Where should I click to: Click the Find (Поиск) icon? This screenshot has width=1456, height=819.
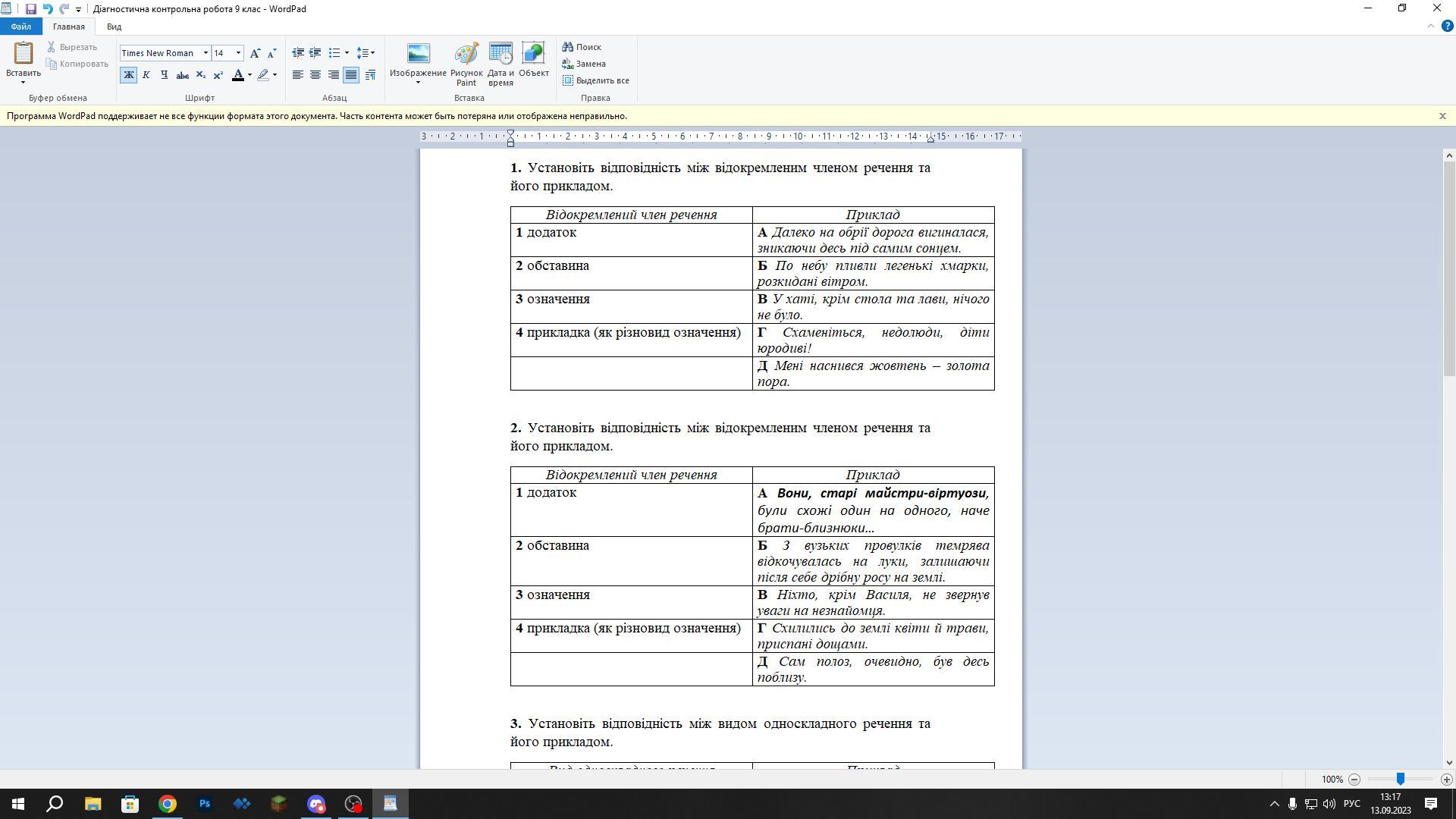(x=582, y=47)
